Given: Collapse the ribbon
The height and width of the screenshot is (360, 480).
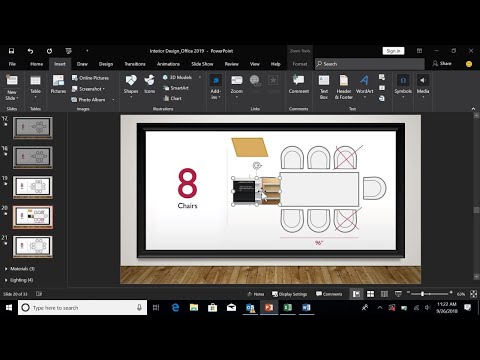Looking at the screenshot, I should [x=473, y=109].
